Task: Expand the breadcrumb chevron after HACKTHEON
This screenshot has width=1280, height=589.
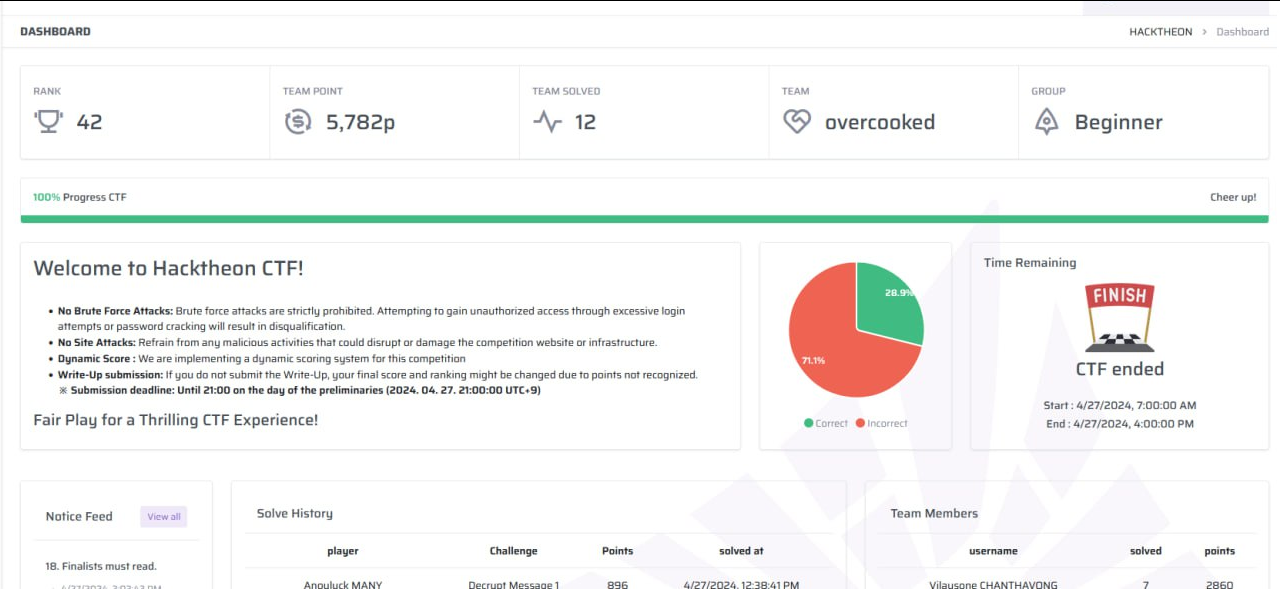Action: click(x=1203, y=31)
